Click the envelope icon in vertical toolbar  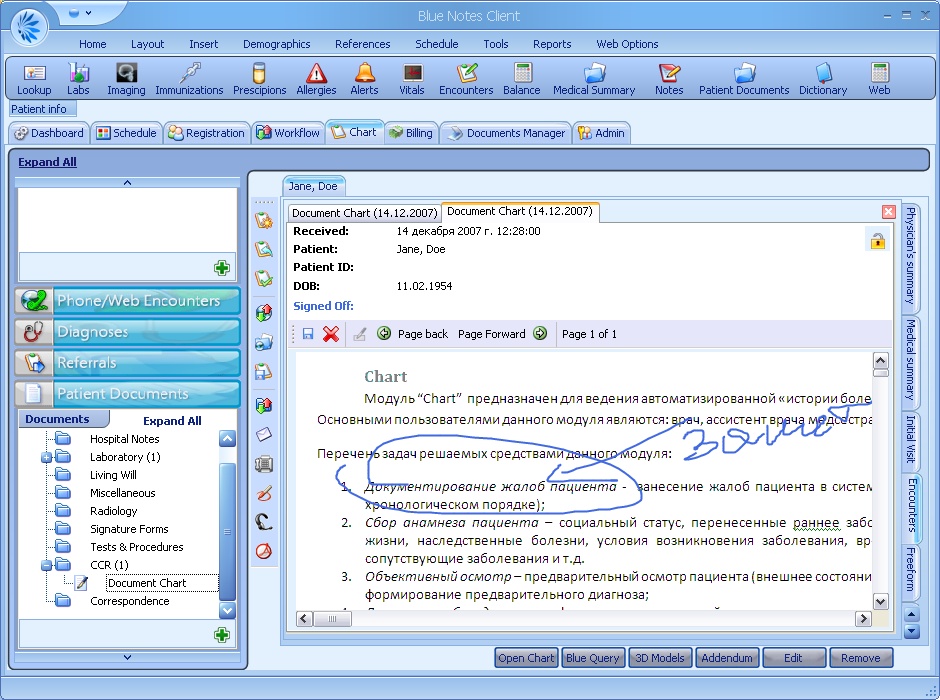pyautogui.click(x=264, y=434)
